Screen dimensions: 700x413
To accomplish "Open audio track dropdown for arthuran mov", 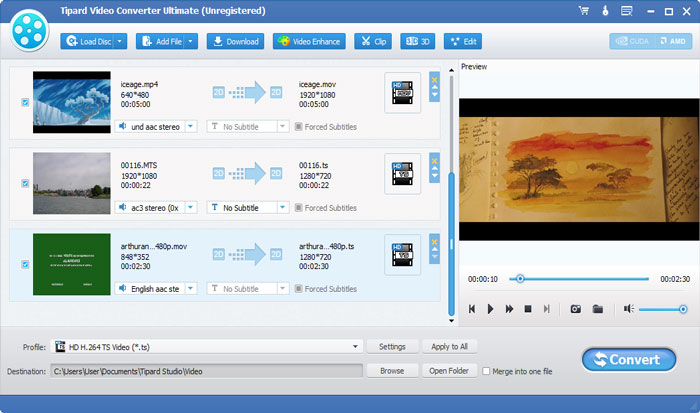I will [191, 288].
